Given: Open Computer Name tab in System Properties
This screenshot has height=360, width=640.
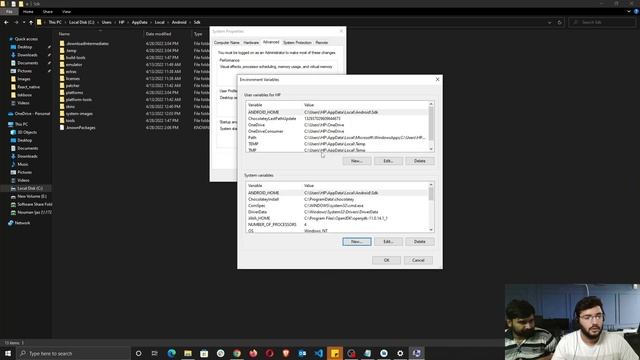Looking at the screenshot, I should (227, 42).
